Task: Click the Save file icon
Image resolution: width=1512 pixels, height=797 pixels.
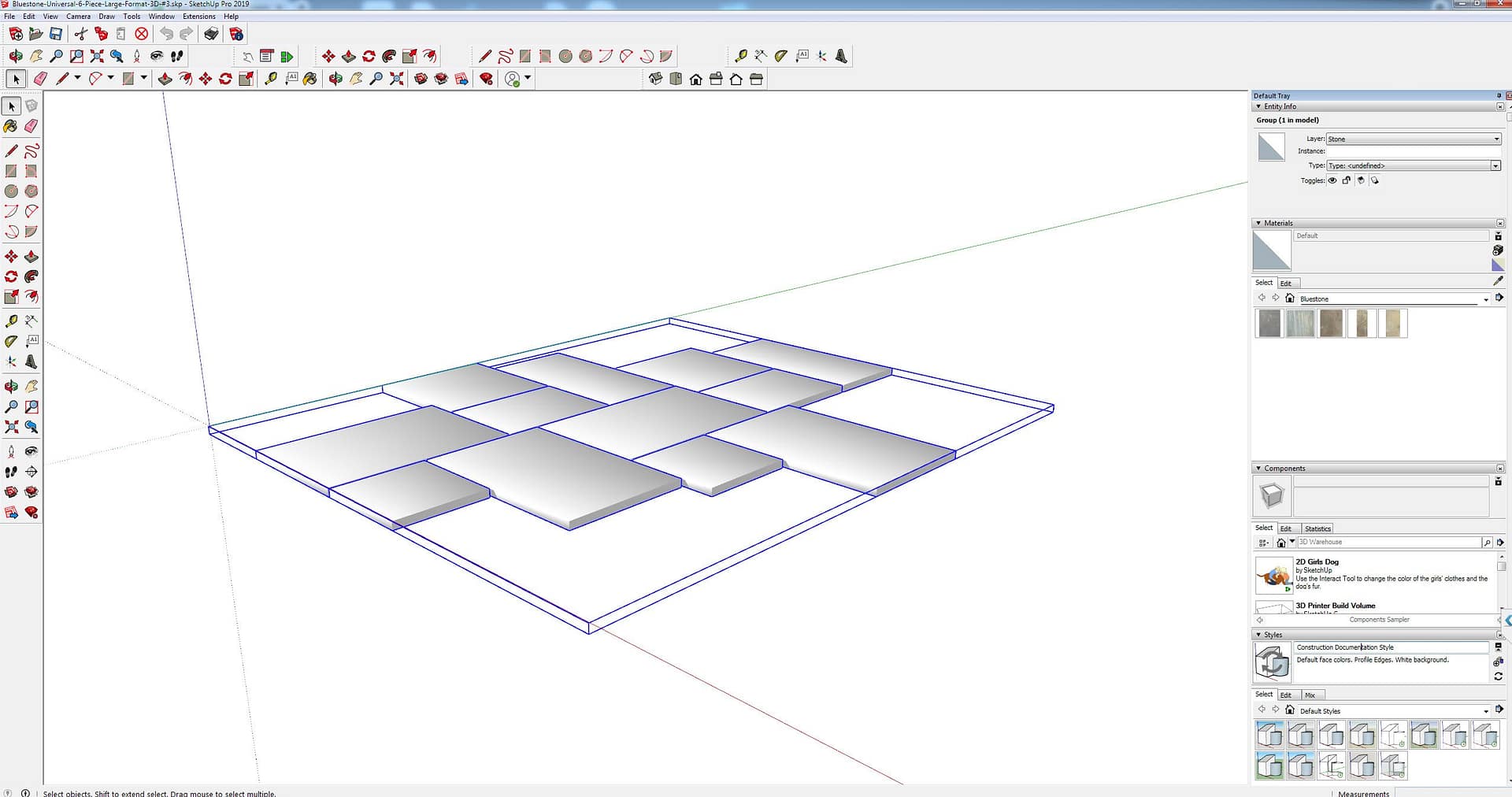Action: 56,34
